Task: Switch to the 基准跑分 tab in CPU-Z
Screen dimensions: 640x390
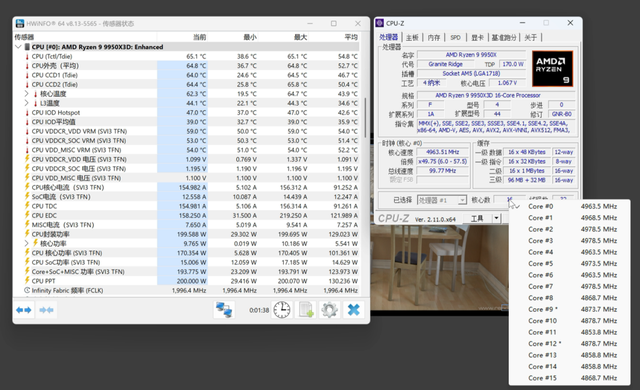Action: point(504,38)
